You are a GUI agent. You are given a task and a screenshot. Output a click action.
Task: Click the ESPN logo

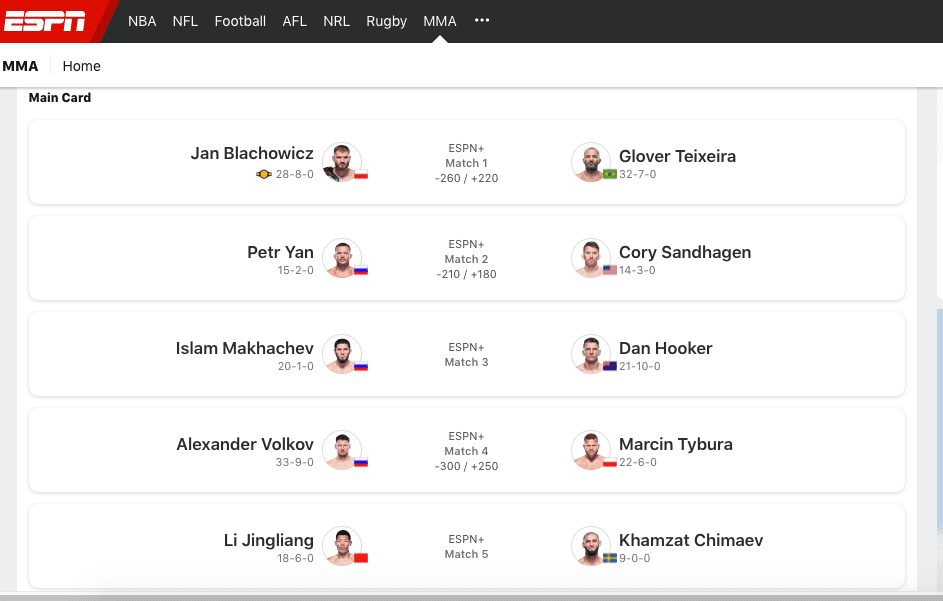pyautogui.click(x=45, y=21)
